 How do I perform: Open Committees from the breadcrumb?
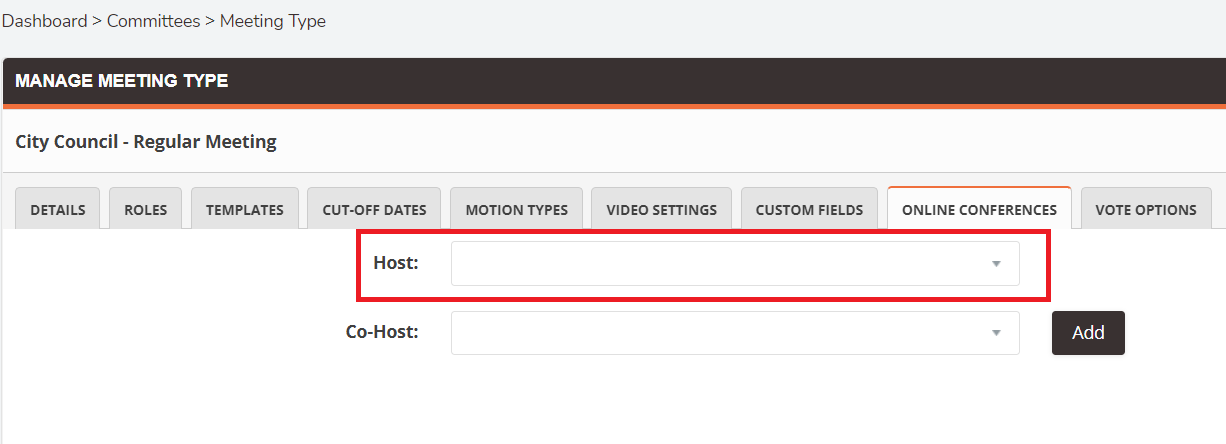click(153, 21)
